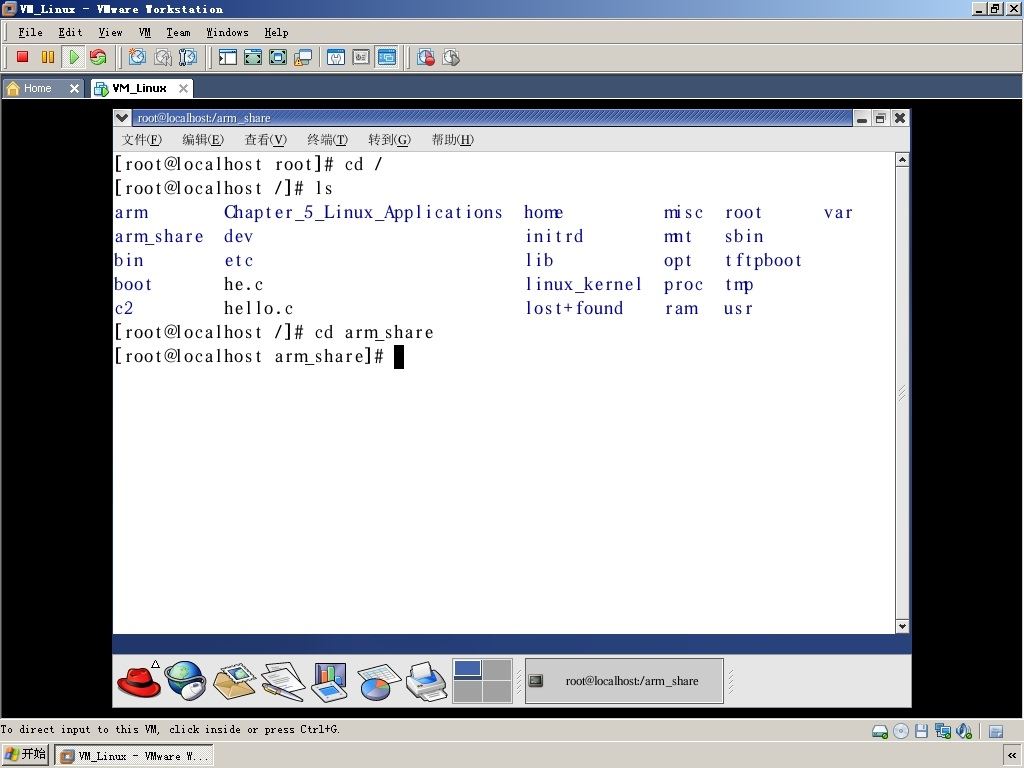Switch to the Home tab
1024x768 pixels.
click(37, 88)
